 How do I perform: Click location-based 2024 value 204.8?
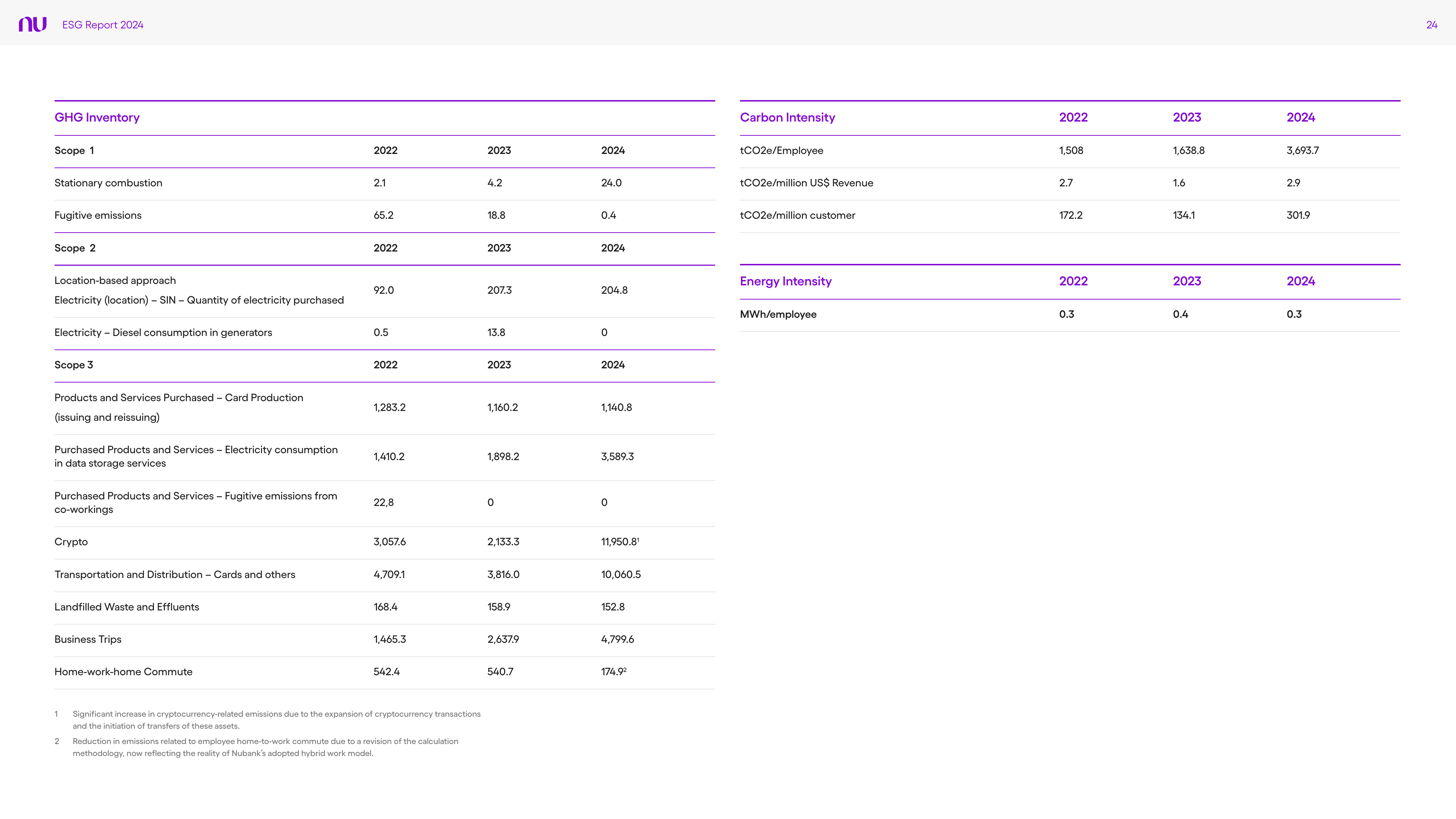click(x=614, y=290)
